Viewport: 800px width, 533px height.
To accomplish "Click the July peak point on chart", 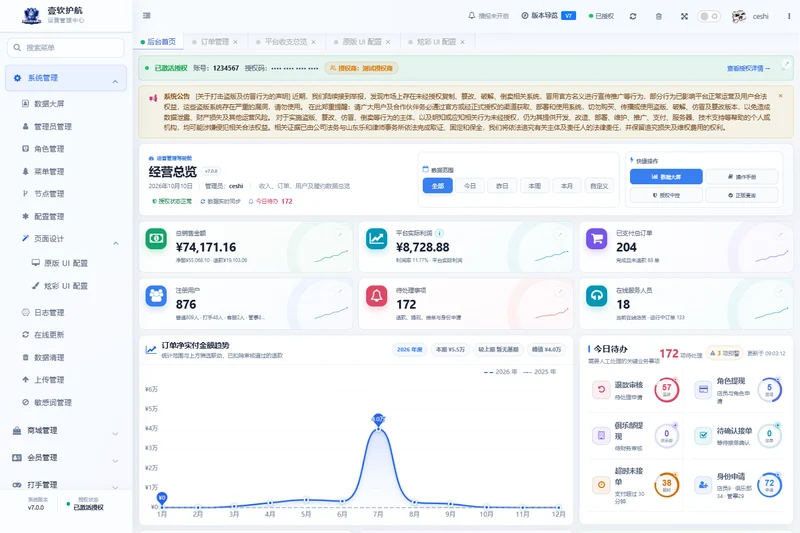I will click(378, 429).
